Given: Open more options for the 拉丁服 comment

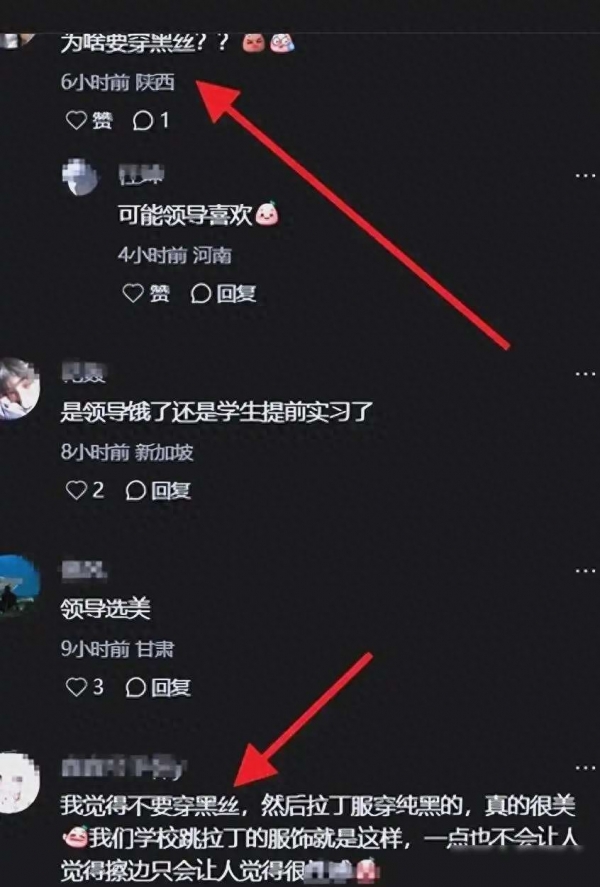Looking at the screenshot, I should (x=585, y=768).
